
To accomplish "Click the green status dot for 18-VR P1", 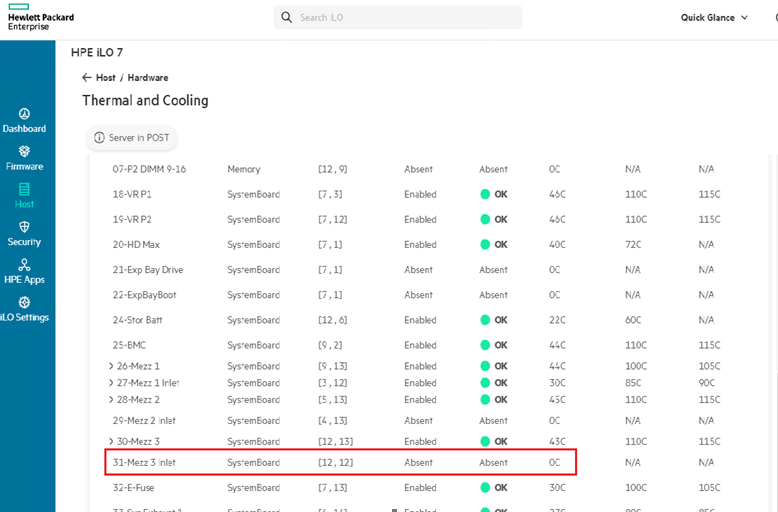I will pos(485,194).
